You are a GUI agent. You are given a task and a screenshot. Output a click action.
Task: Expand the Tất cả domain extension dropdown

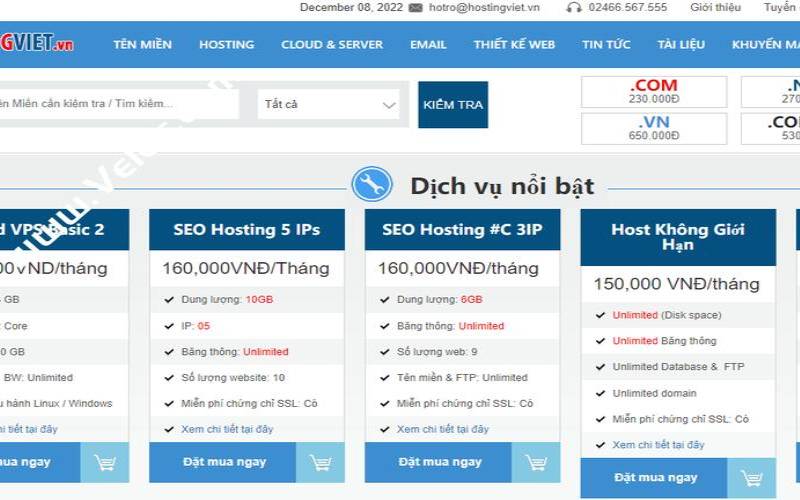pyautogui.click(x=329, y=104)
